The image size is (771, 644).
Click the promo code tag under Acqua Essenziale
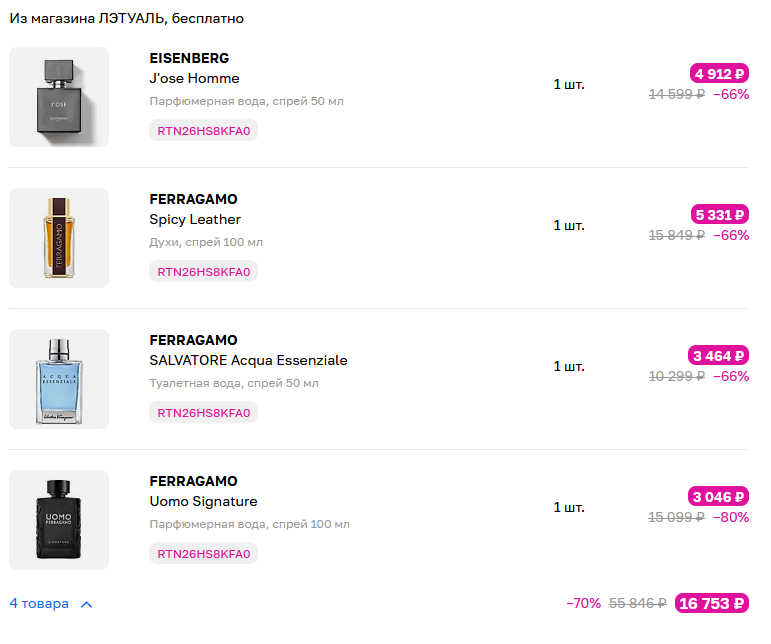point(203,412)
